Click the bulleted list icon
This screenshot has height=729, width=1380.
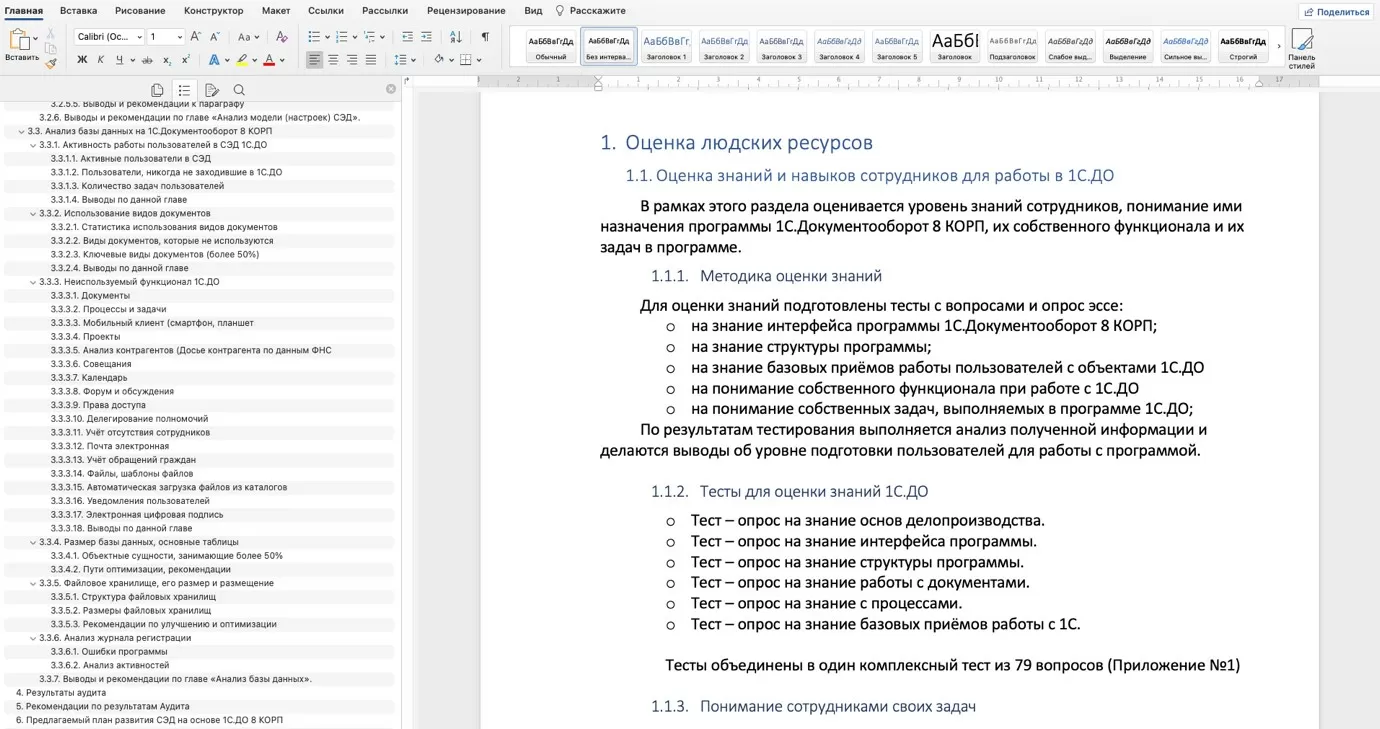pos(314,37)
